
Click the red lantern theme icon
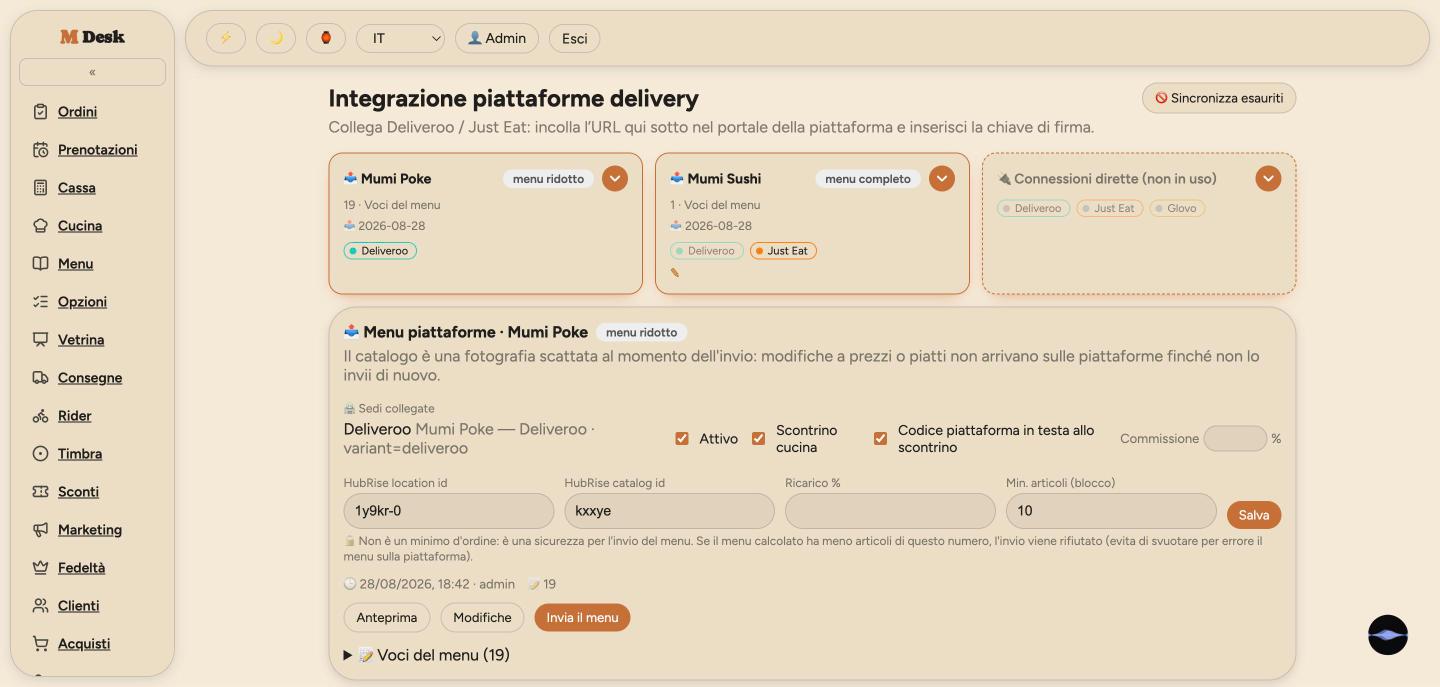coord(326,38)
